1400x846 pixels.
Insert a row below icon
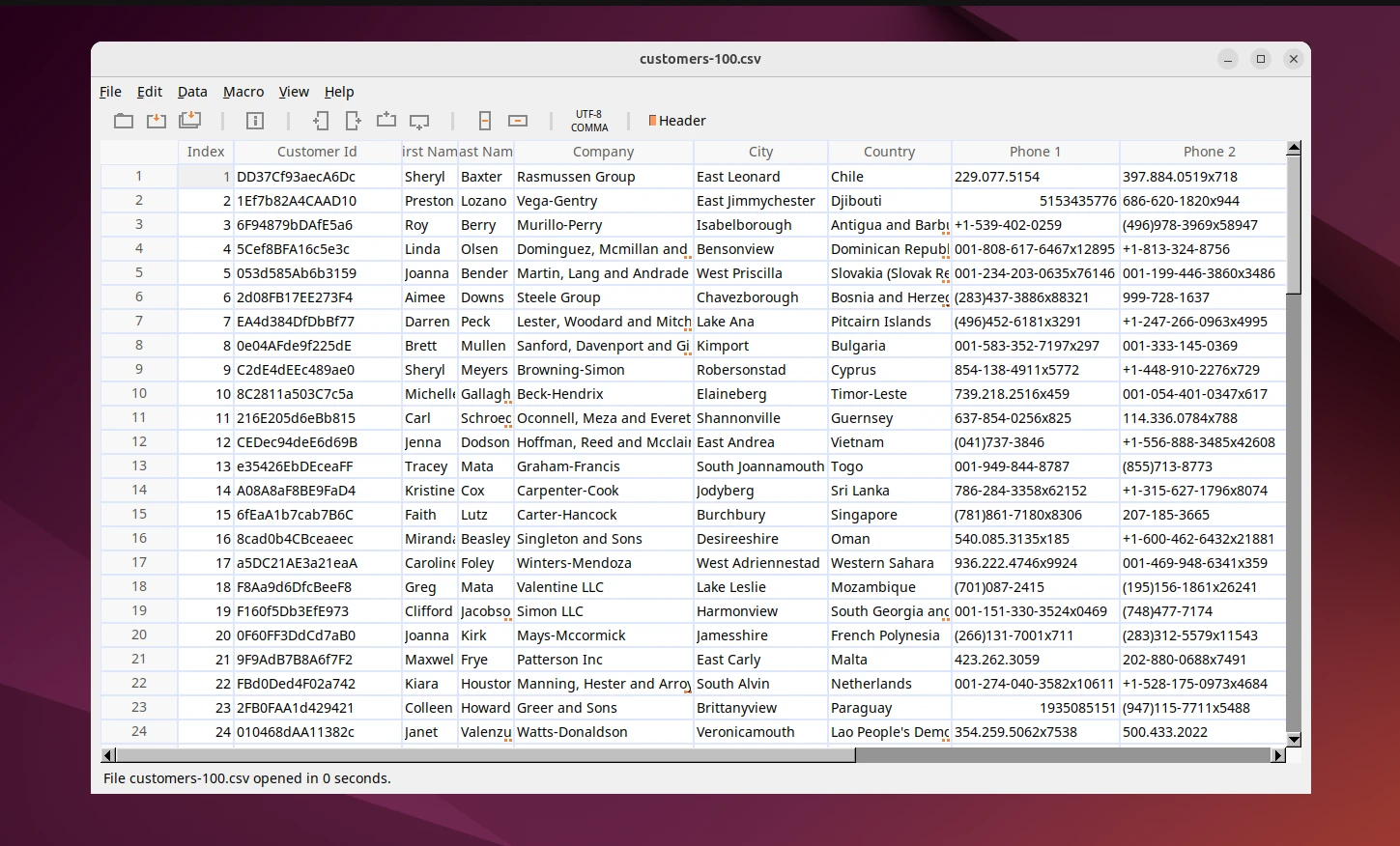tap(419, 121)
